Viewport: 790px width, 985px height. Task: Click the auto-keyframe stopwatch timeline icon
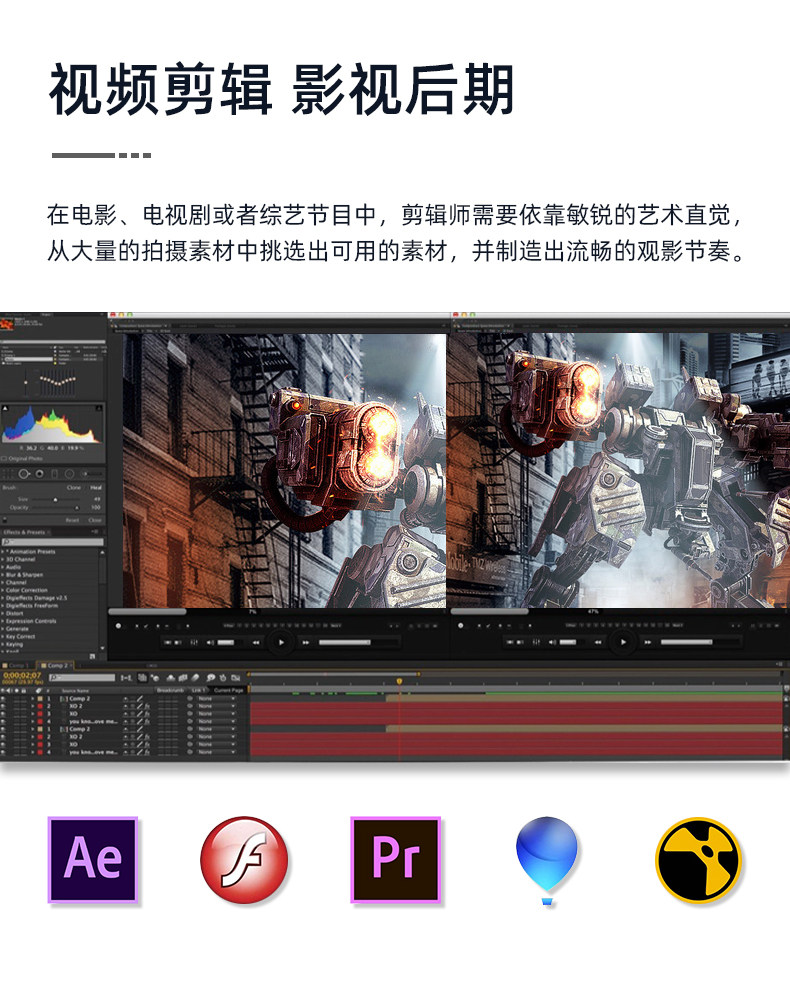click(223, 678)
